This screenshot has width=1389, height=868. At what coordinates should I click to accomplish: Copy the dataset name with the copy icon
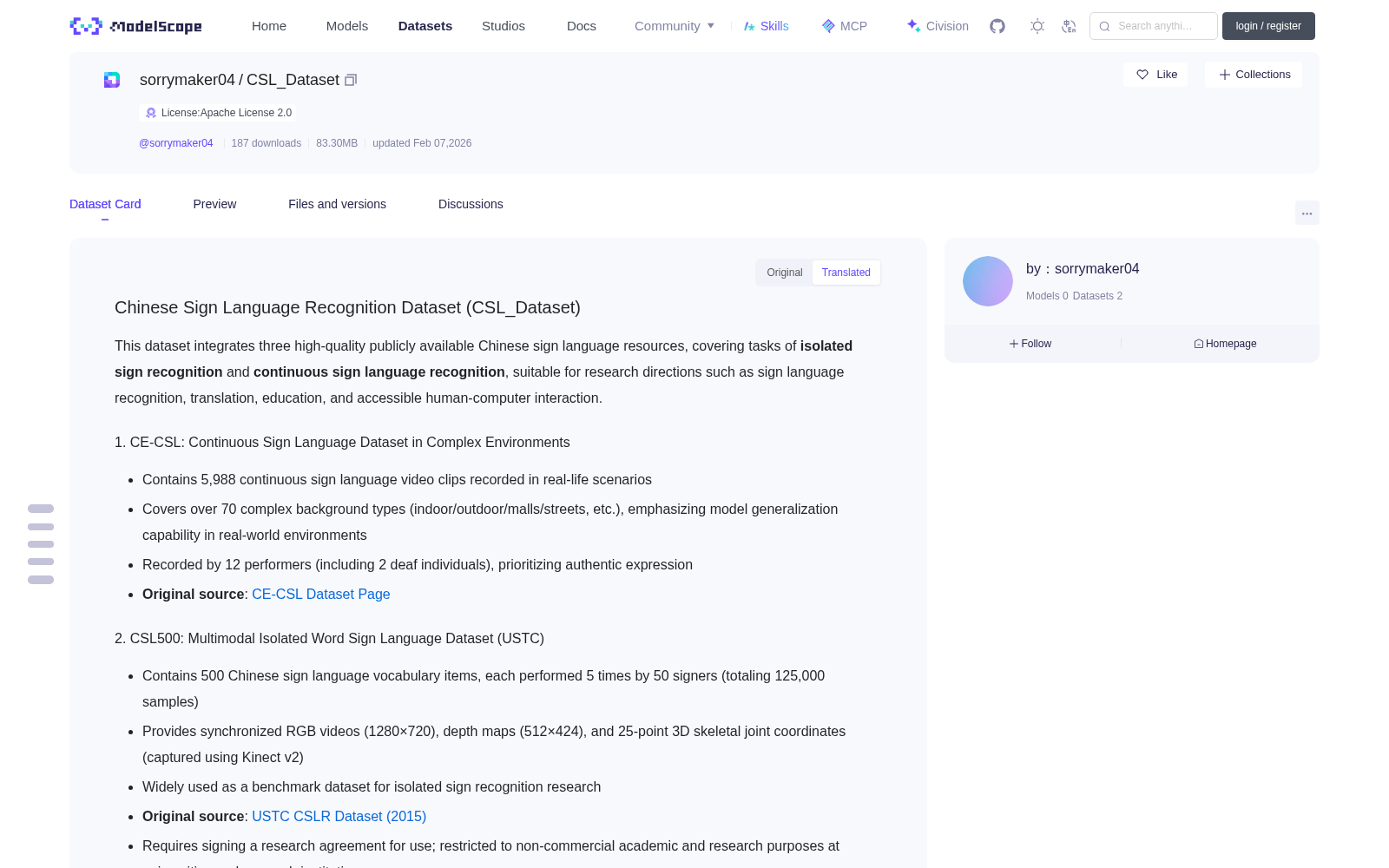tap(351, 80)
